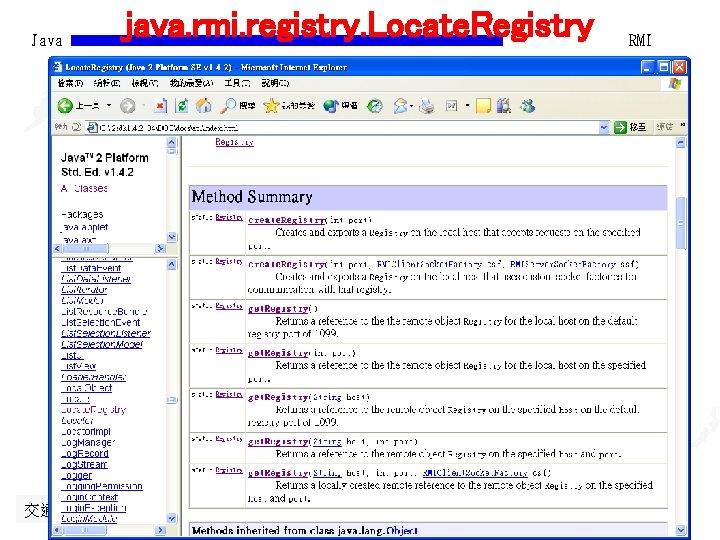Click the class list frame scroll-down arrow
The width and height of the screenshot is (720, 540).
pos(171,518)
